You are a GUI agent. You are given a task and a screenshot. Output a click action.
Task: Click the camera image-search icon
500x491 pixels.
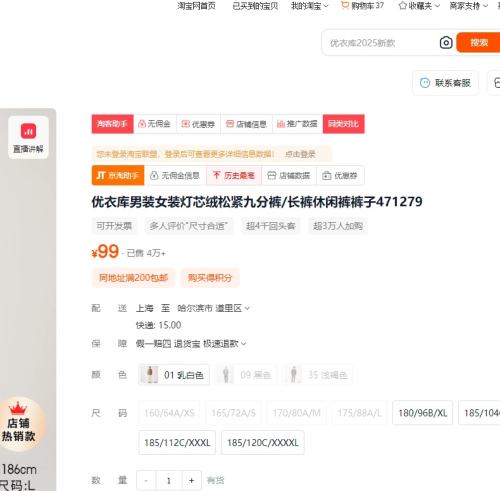(446, 43)
